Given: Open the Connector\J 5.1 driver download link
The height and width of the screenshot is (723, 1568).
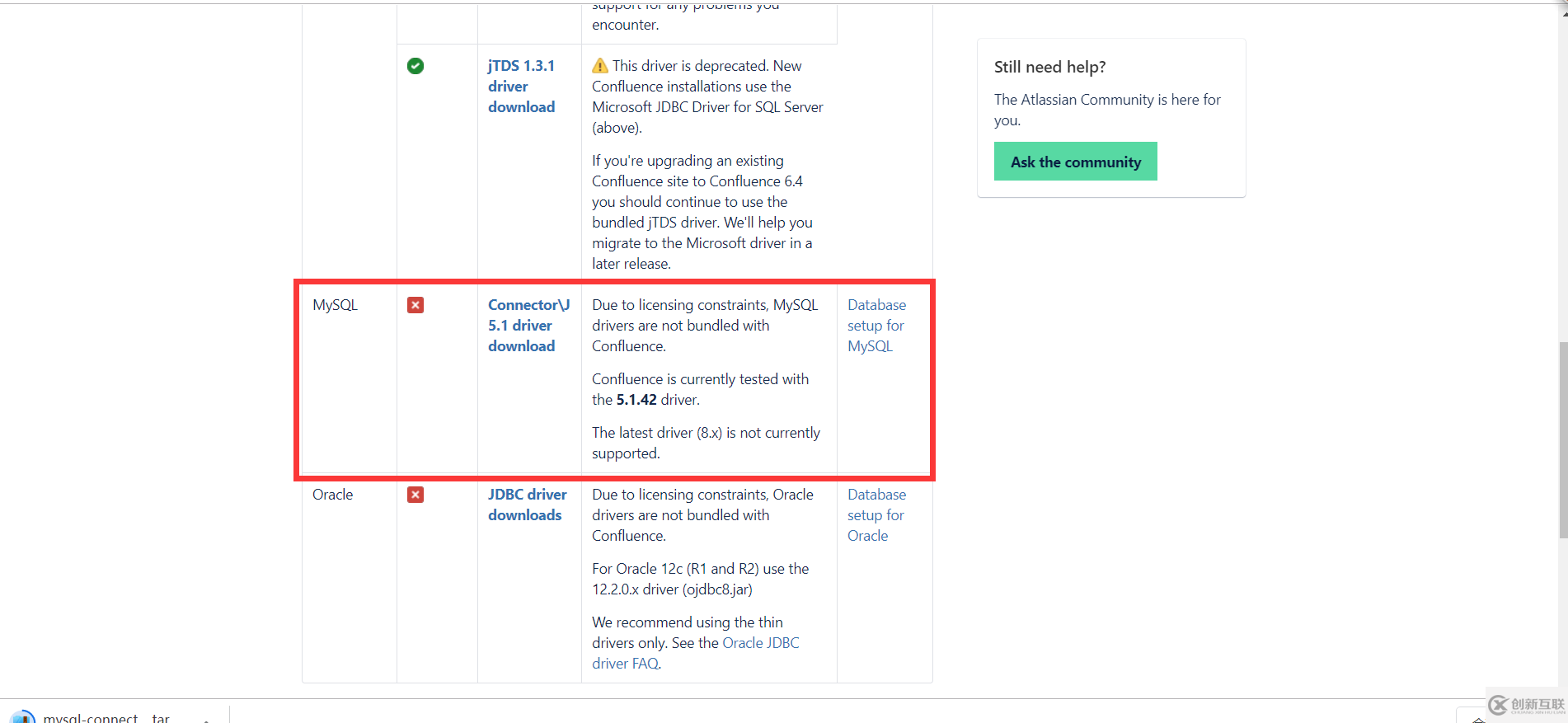Looking at the screenshot, I should [528, 326].
